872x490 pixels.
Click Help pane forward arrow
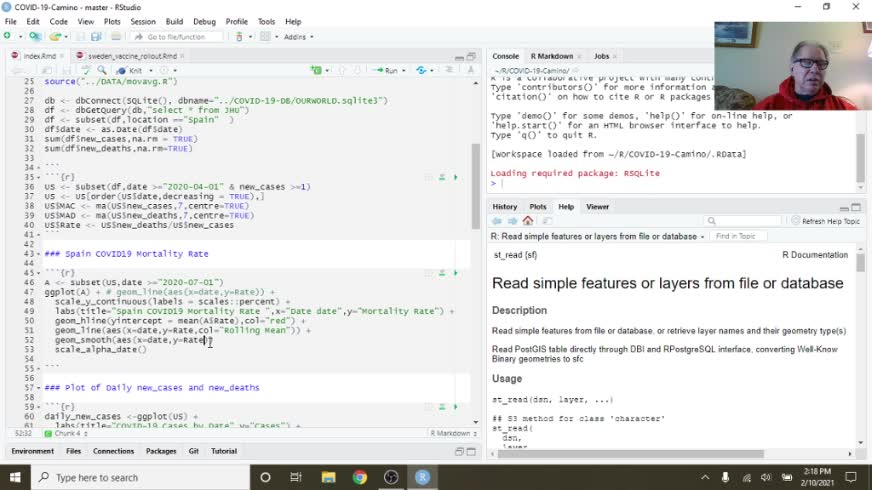512,221
